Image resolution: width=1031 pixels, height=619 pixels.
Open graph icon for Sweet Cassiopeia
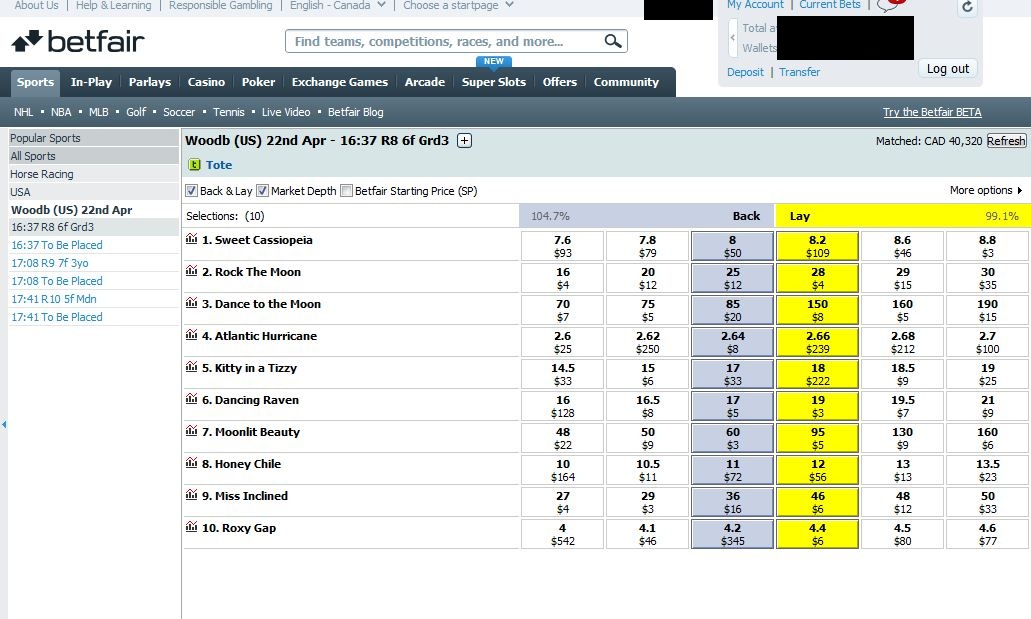click(191, 239)
